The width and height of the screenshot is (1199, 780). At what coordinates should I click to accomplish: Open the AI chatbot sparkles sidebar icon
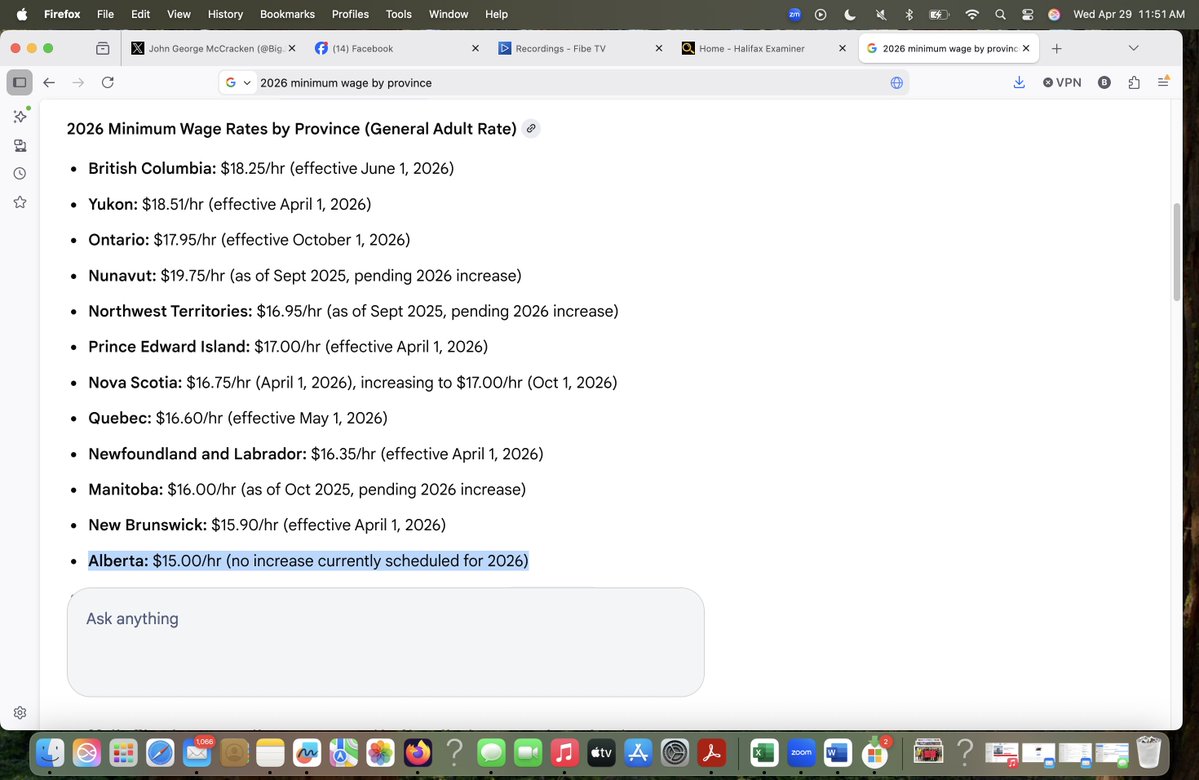(19, 116)
